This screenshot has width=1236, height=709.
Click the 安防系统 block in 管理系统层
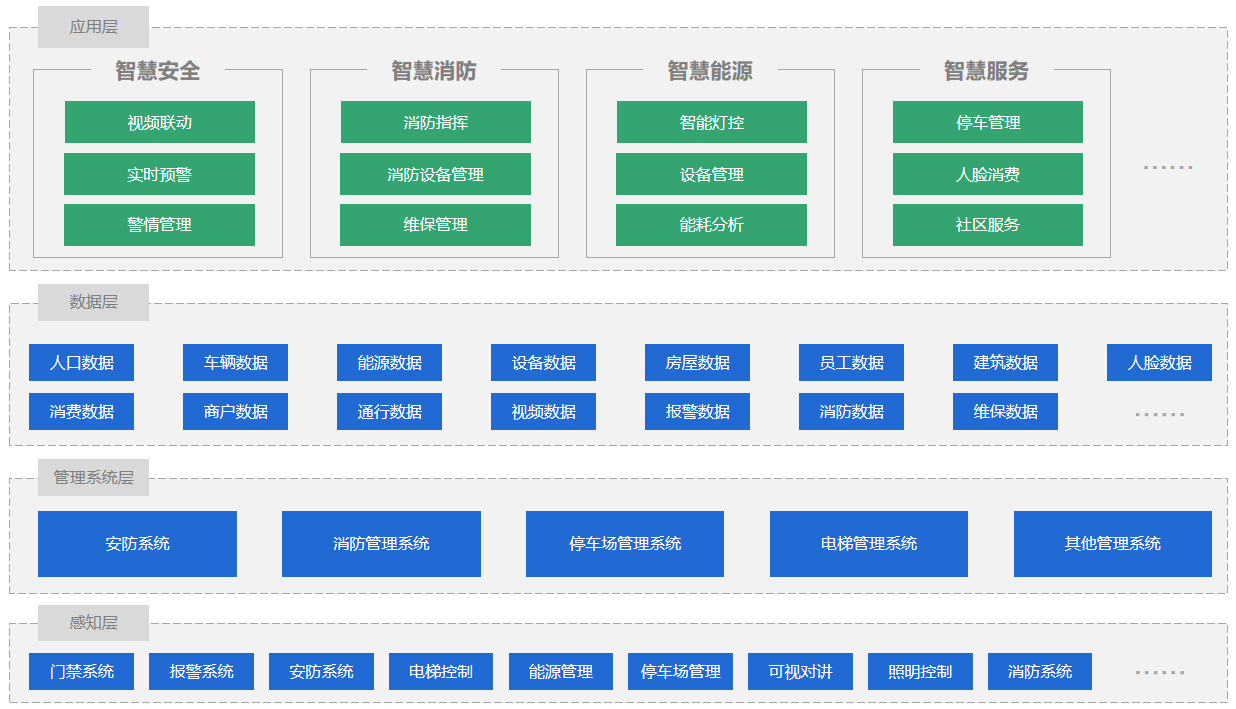[137, 544]
